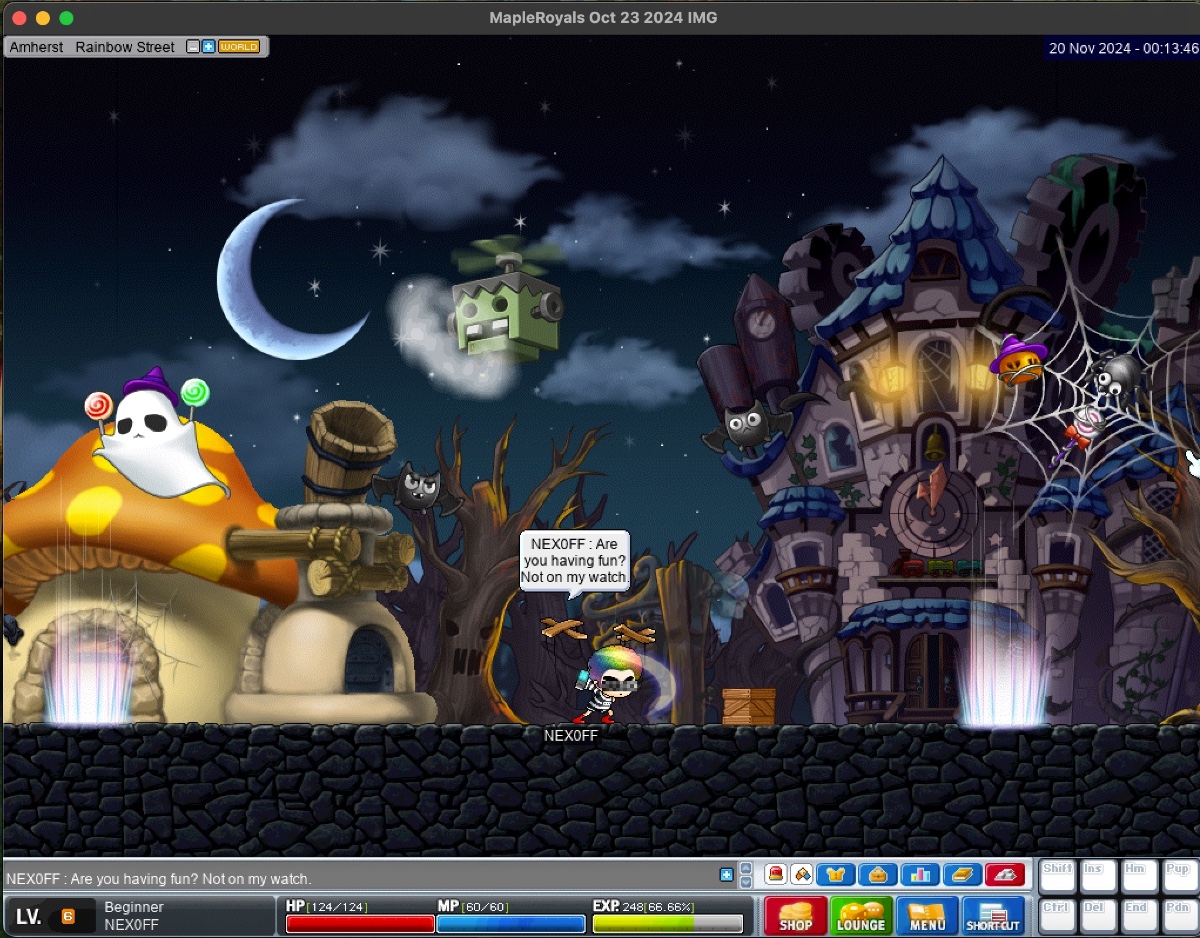Screen dimensions: 1200x938
Task: Minimize the minimap with minus button
Action: pos(193,47)
